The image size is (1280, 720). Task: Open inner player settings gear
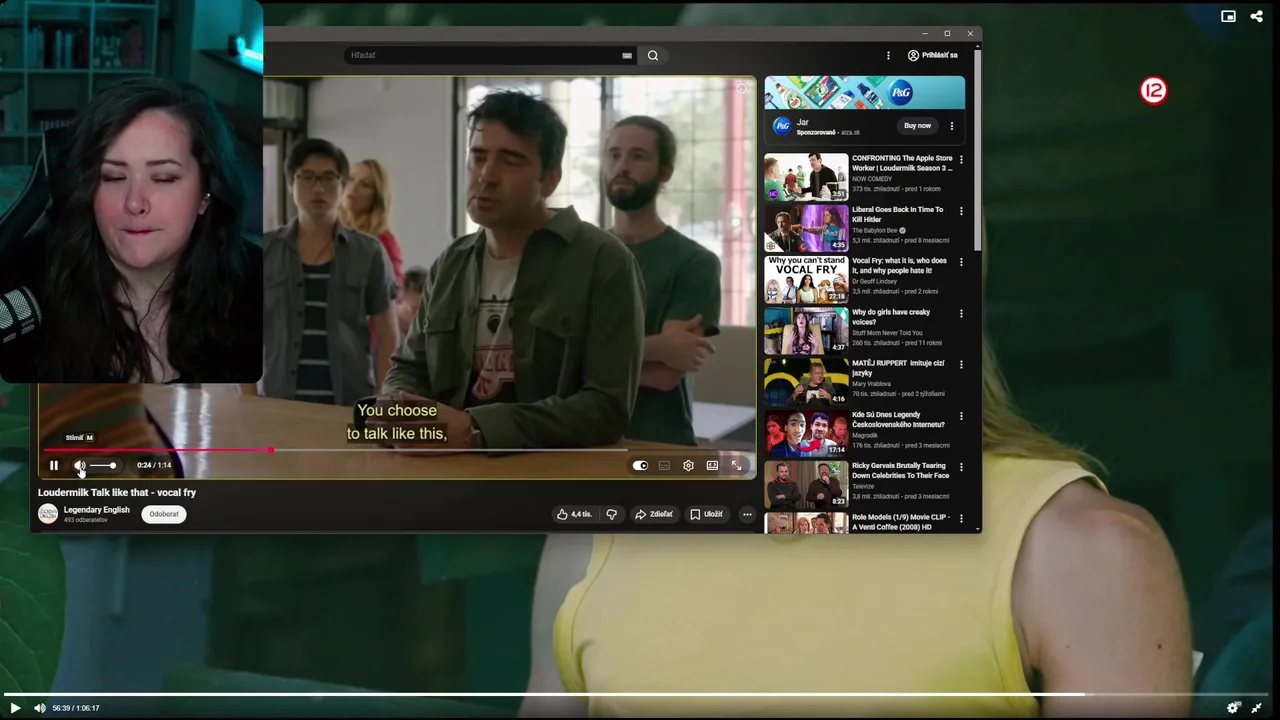[x=688, y=465]
